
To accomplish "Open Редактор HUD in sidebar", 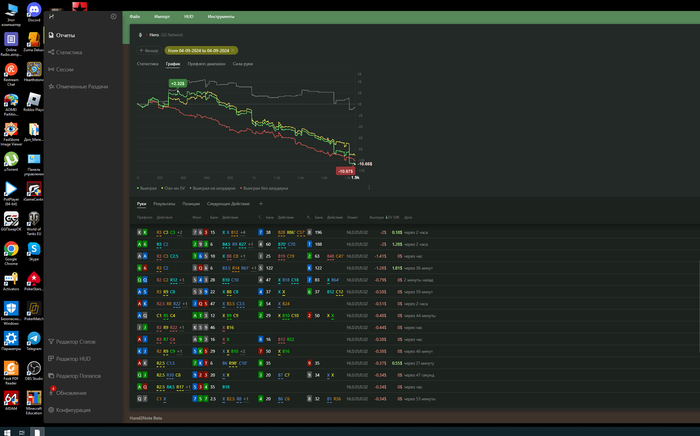I will [x=73, y=358].
